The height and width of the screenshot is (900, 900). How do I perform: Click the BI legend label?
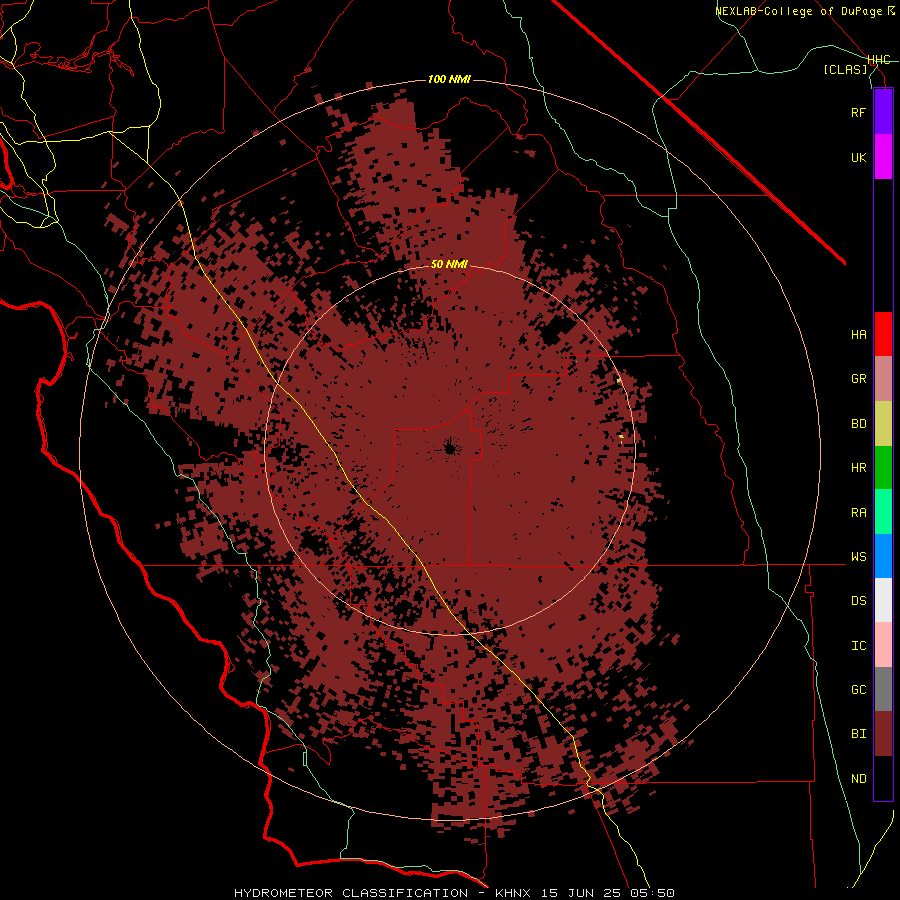858,734
